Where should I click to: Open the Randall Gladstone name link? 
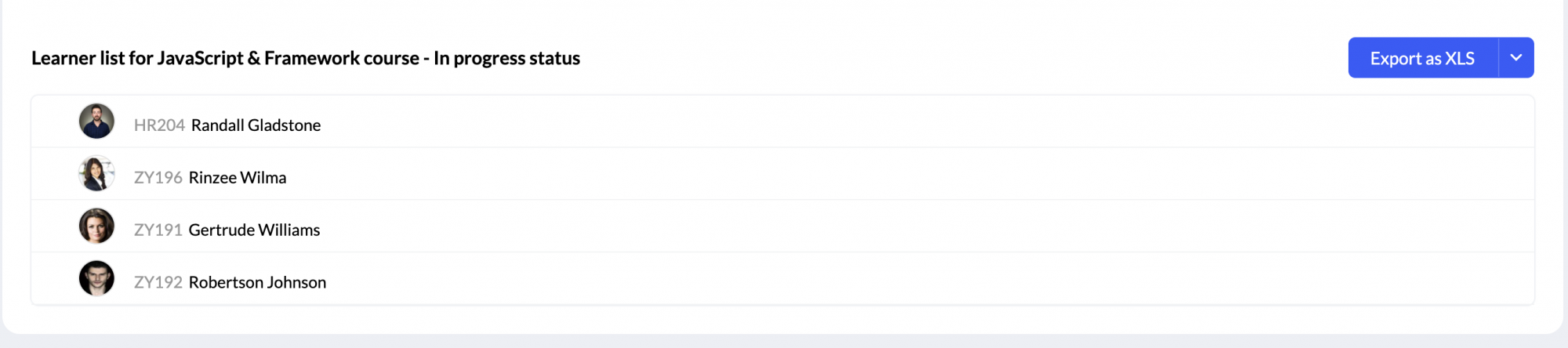coord(256,125)
